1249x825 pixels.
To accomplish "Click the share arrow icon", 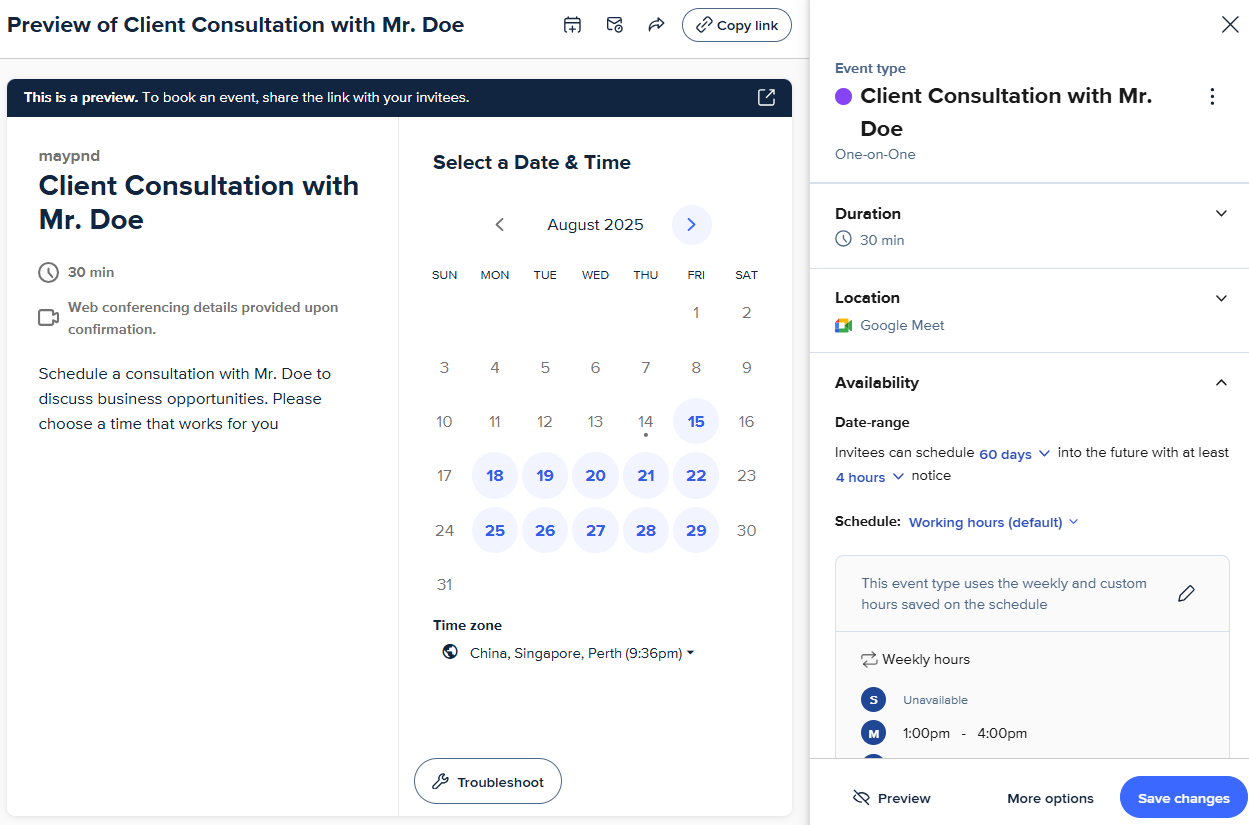I will pyautogui.click(x=656, y=25).
